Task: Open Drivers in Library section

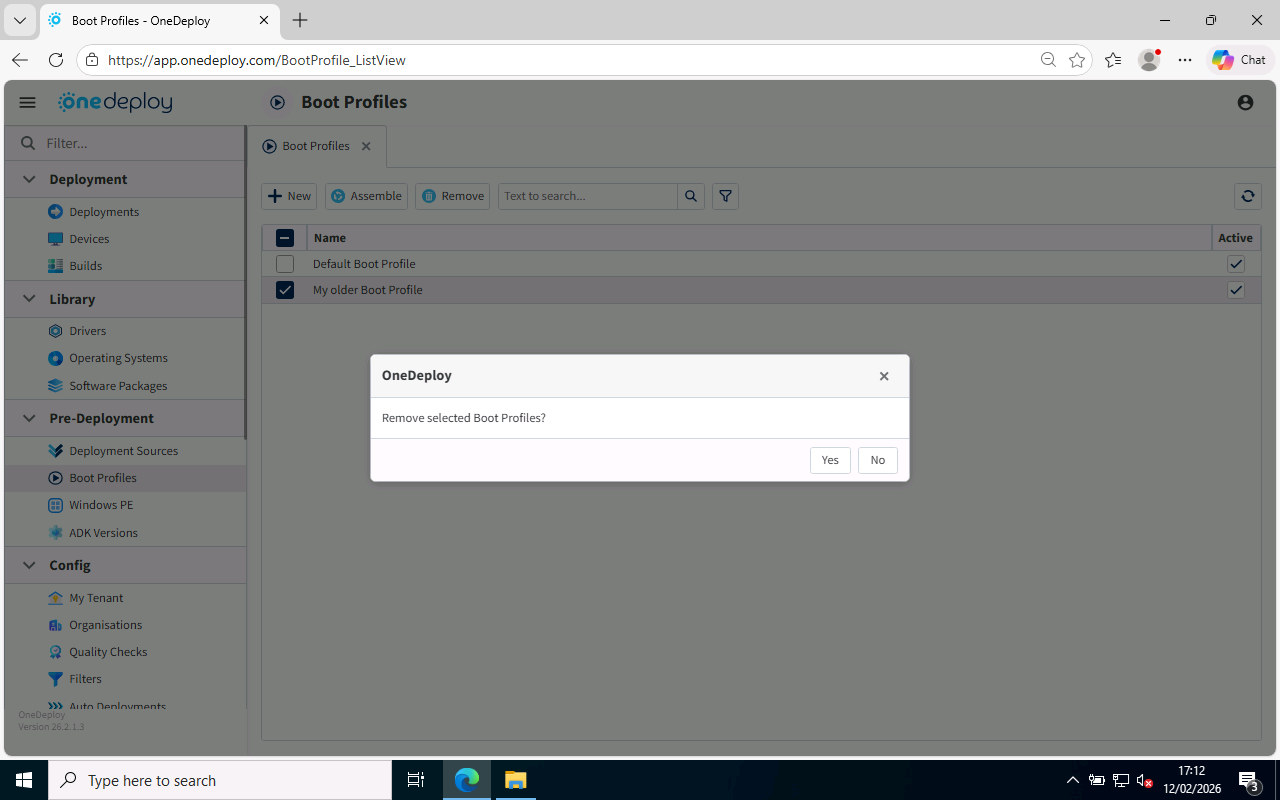Action: pyautogui.click(x=87, y=331)
